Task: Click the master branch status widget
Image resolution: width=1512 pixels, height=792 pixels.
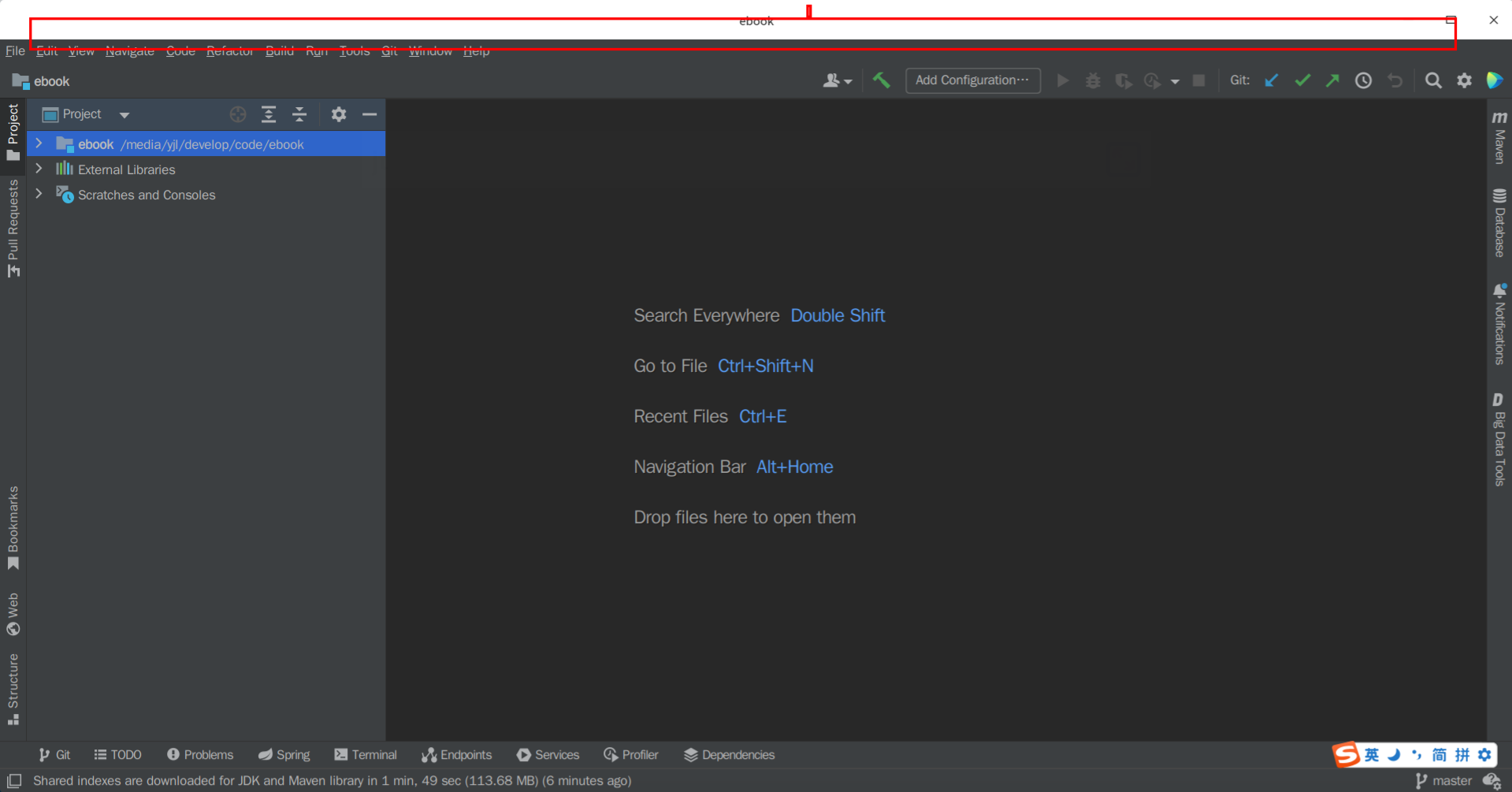Action: click(1443, 781)
